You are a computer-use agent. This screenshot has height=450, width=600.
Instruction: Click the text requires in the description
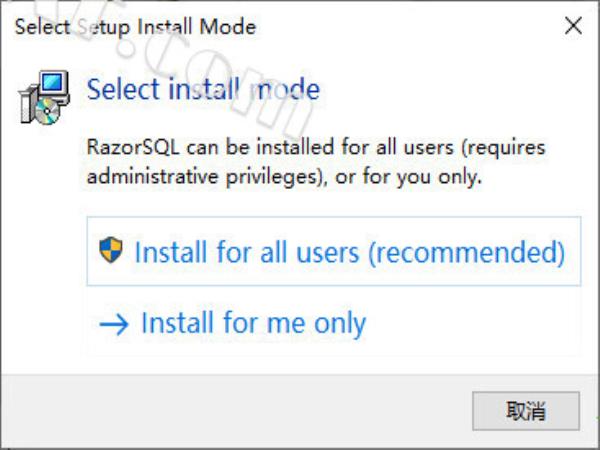504,148
